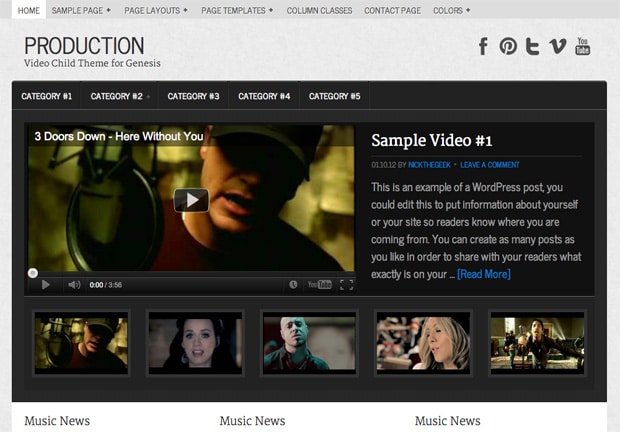Visit the NICKTHEGEEK author link
Screen dimensions: 620x432
[x=429, y=165]
